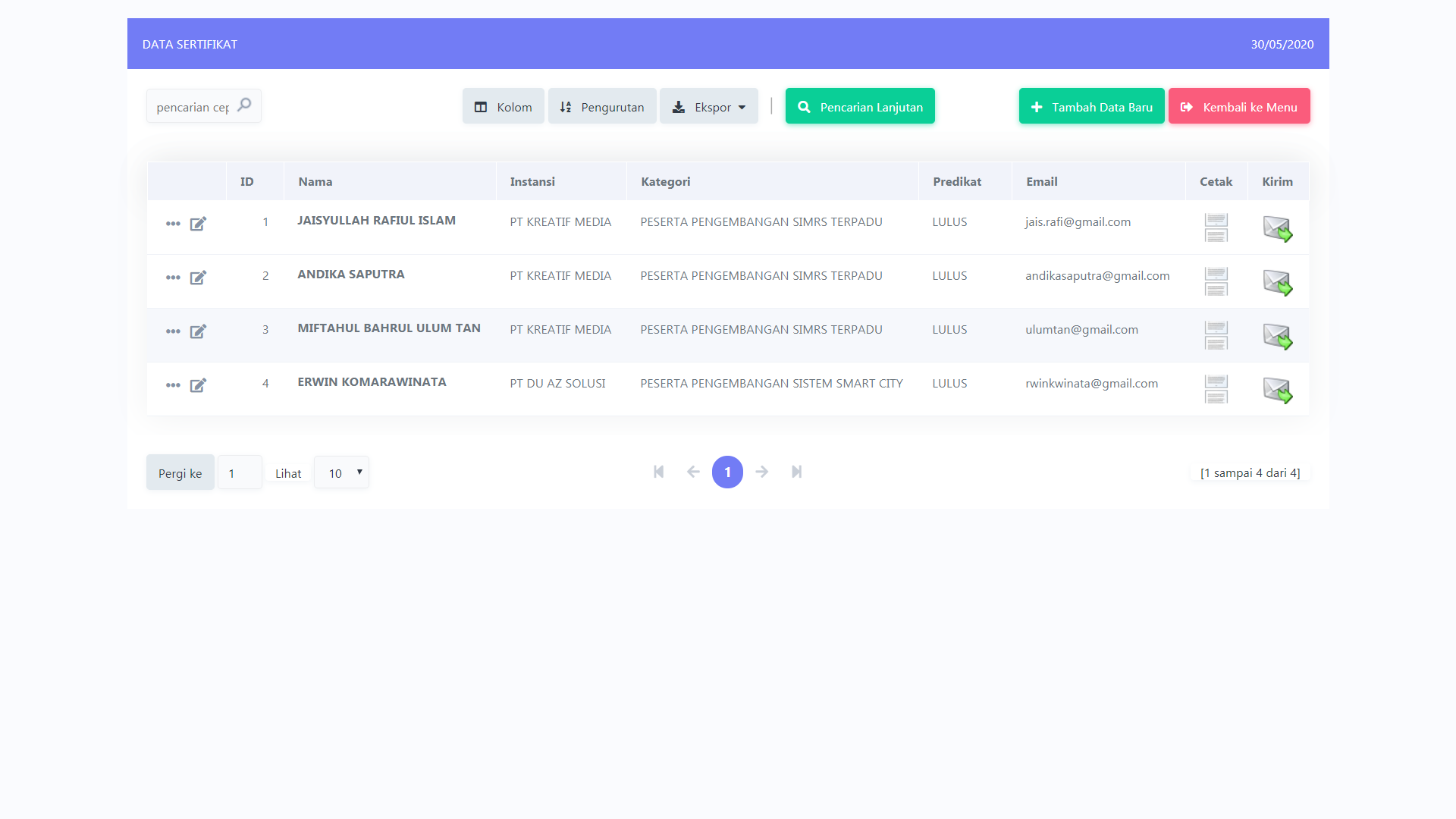Viewport: 1456px width, 819px height.
Task: Click print icon for Jaisyullah's certificate
Action: tap(1216, 227)
